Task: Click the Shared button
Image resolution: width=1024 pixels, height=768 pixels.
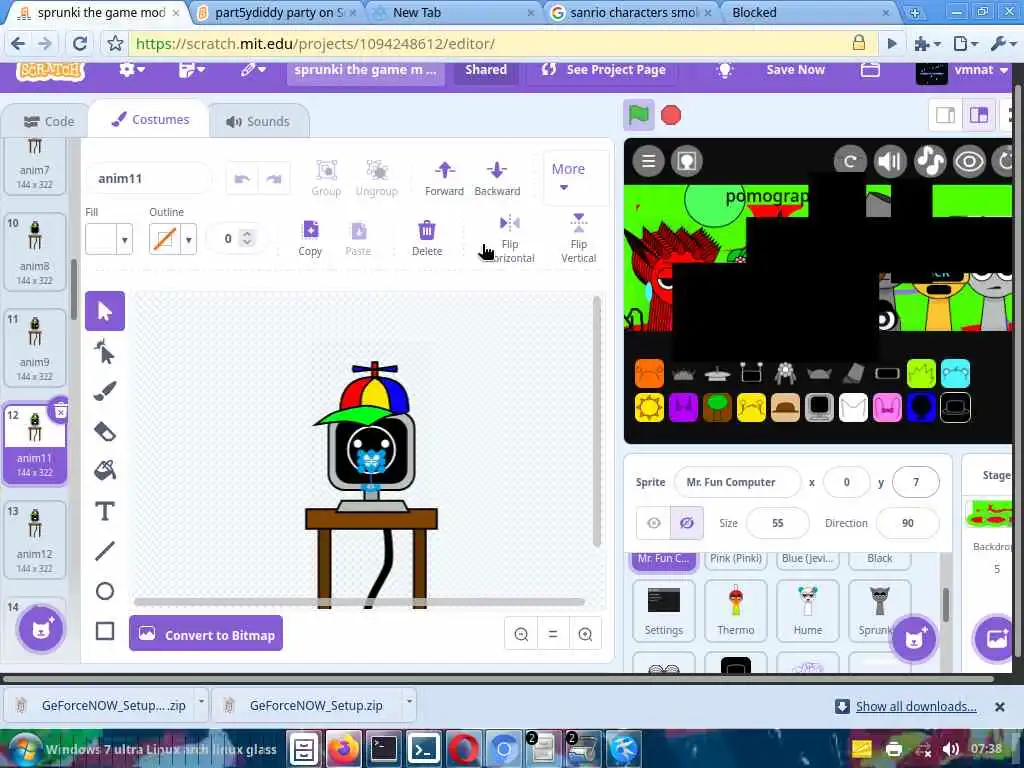Action: (x=486, y=70)
